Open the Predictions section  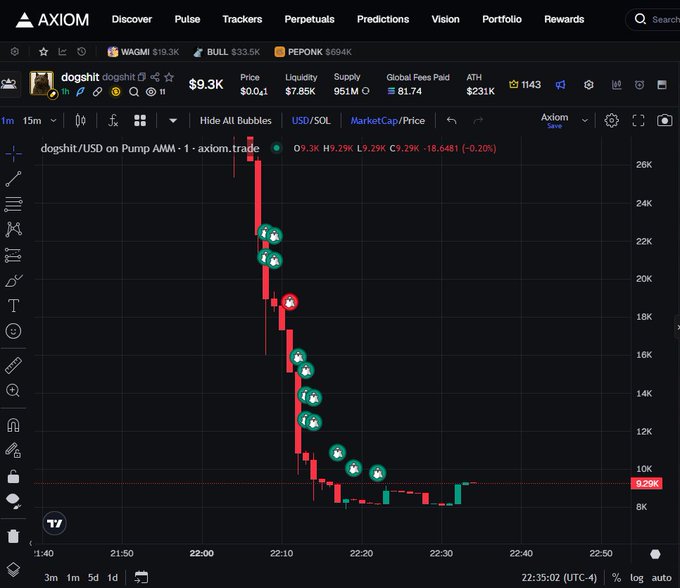point(383,20)
